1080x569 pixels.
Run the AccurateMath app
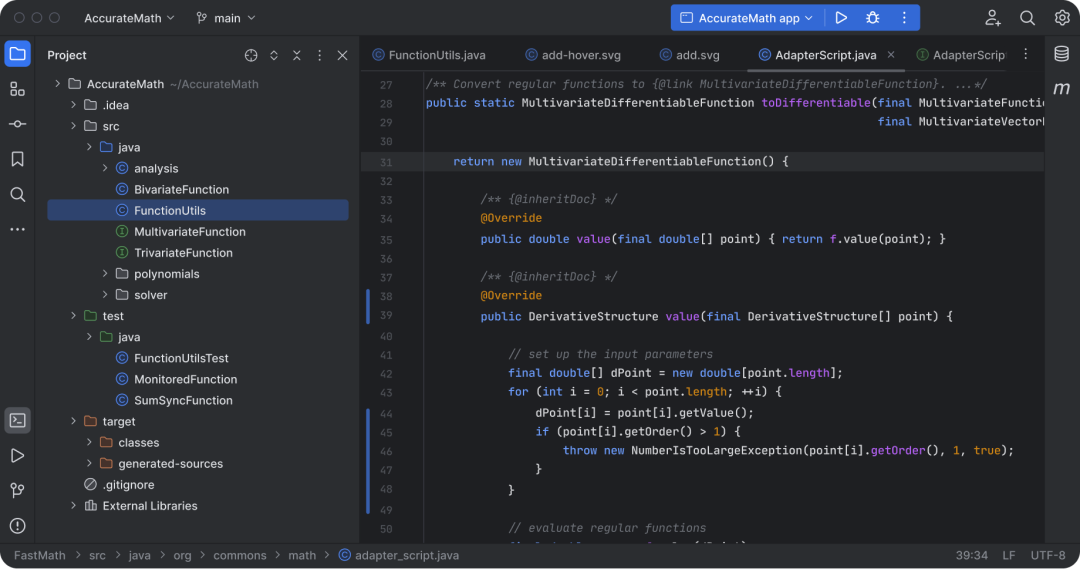click(841, 18)
